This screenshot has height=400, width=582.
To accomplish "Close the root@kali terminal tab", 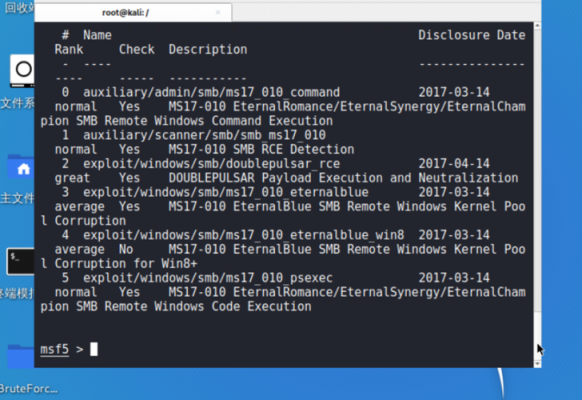I will click(x=218, y=13).
